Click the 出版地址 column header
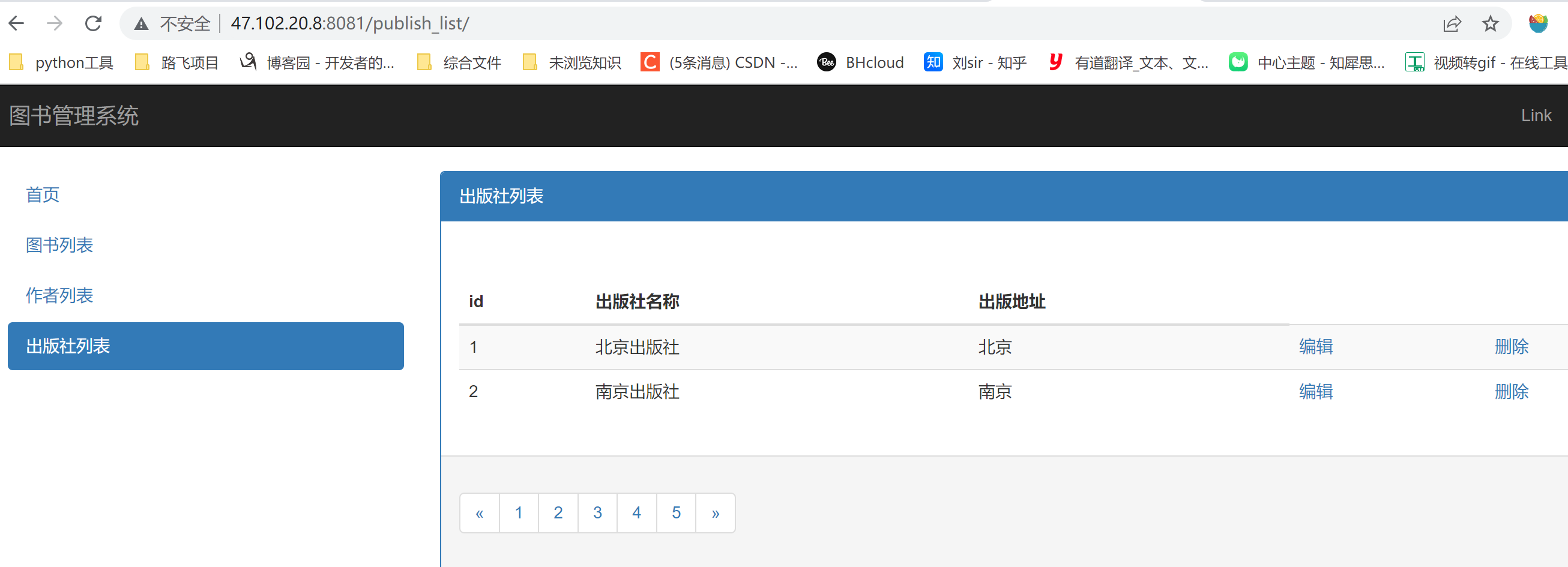The width and height of the screenshot is (1568, 567). [x=1012, y=302]
